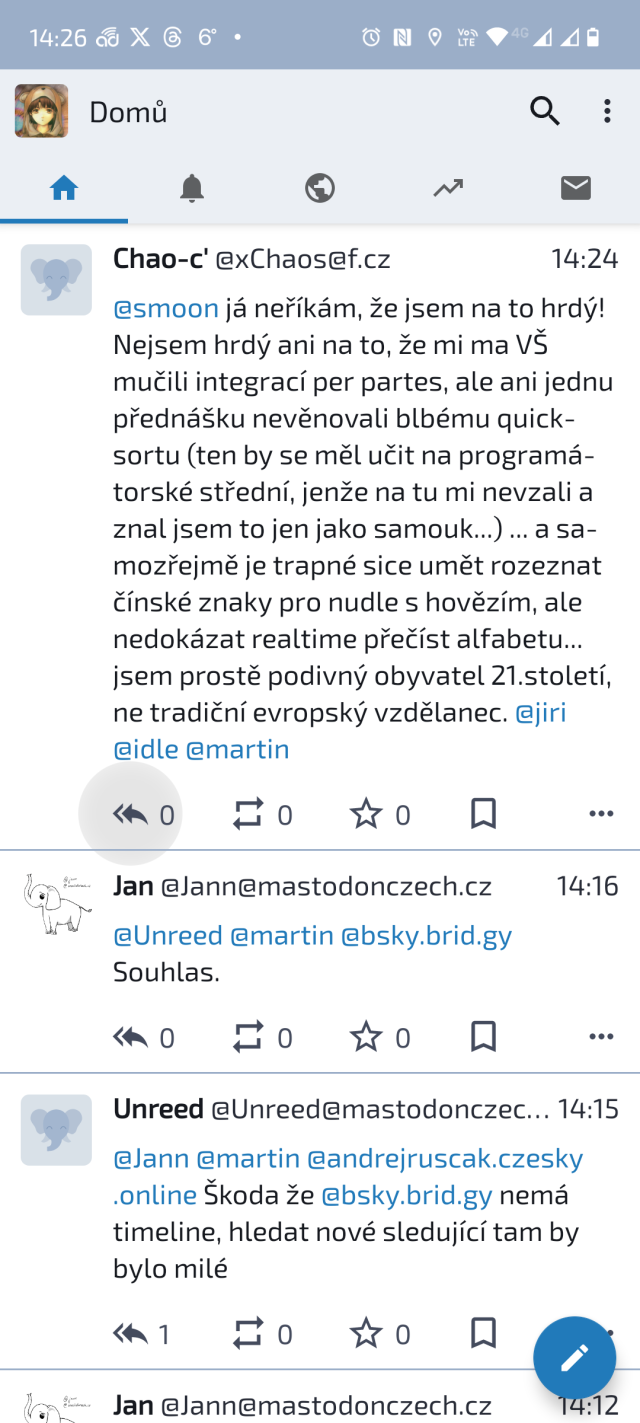Expand more options on Jan's "Souhlas." post

coord(601,1037)
